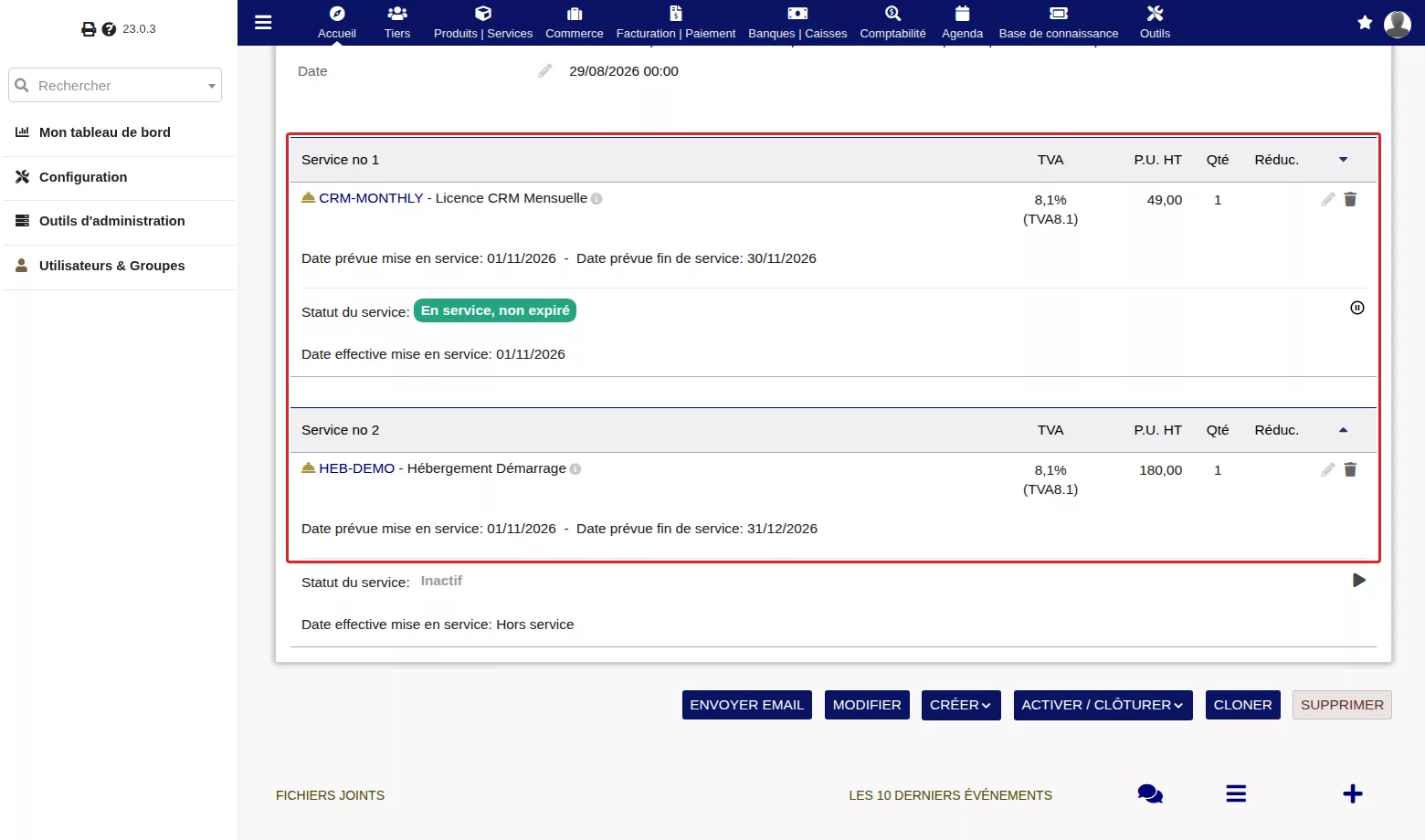
Task: Focus the Rechercher search field
Action: click(115, 85)
